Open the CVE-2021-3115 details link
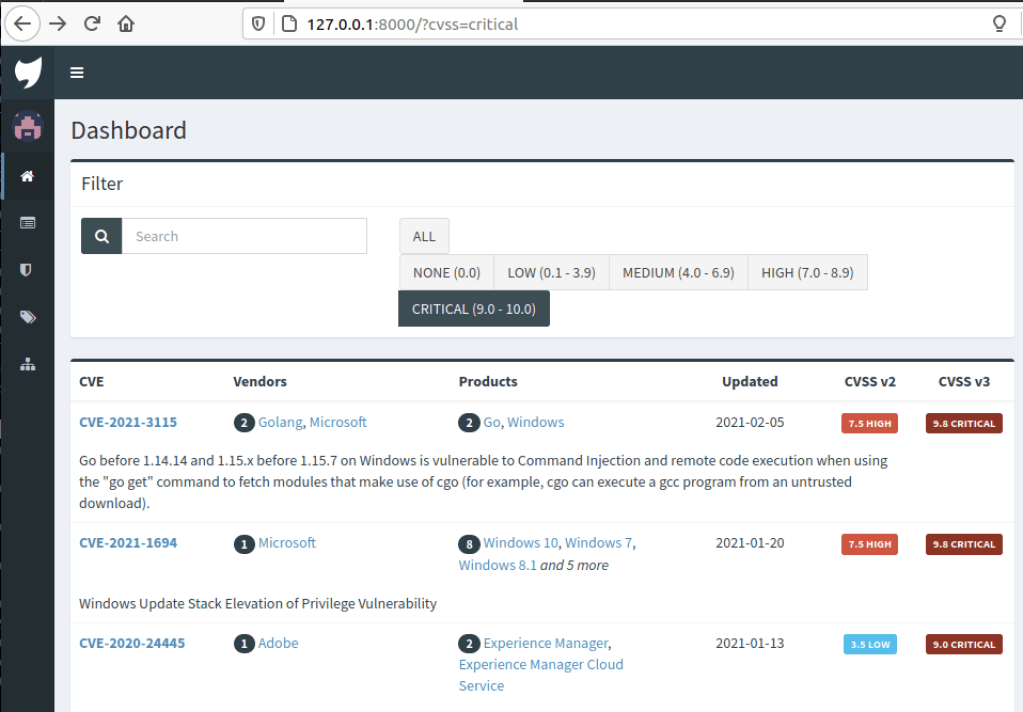The width and height of the screenshot is (1023, 712). pos(128,422)
